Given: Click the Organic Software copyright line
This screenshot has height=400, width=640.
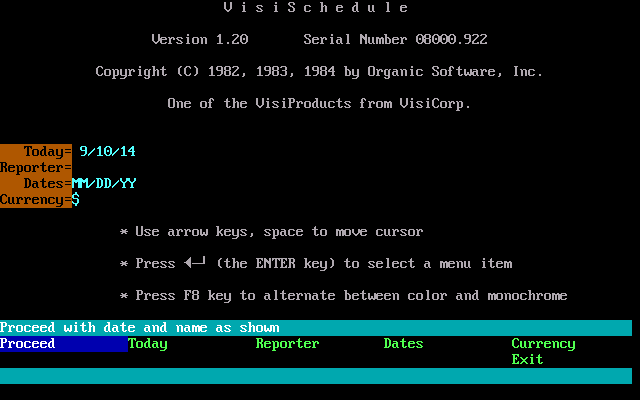Looking at the screenshot, I should pyautogui.click(x=319, y=71).
